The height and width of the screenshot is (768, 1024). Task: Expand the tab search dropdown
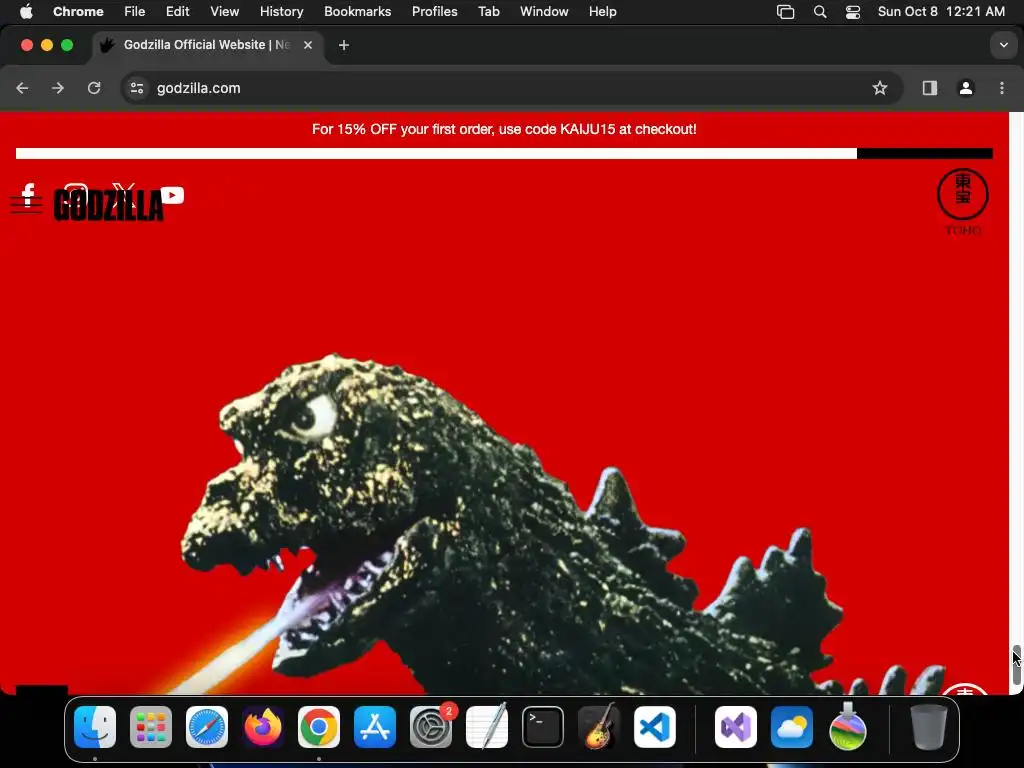1004,45
